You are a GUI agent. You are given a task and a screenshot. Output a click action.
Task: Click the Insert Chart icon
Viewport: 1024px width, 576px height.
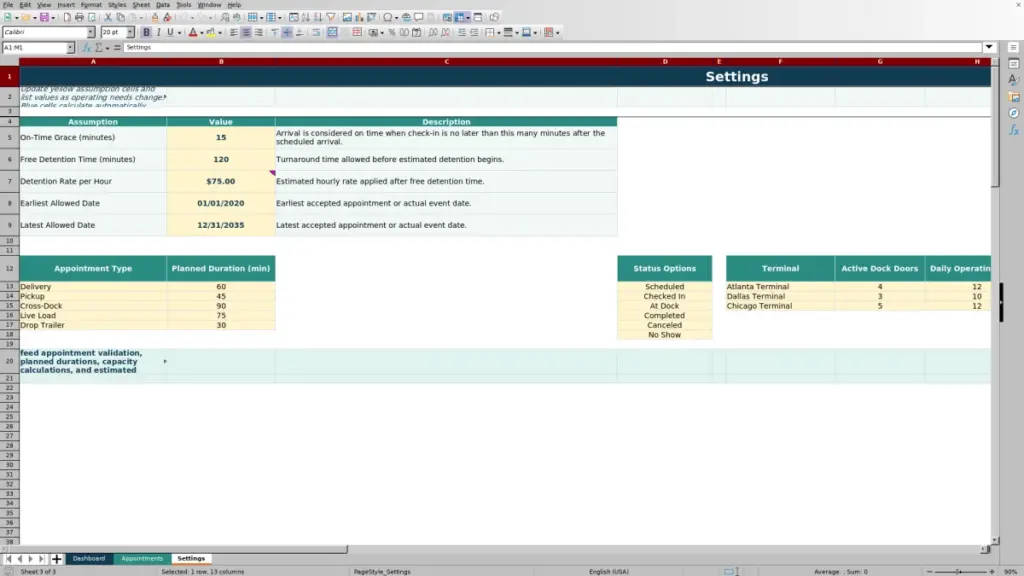[359, 17]
